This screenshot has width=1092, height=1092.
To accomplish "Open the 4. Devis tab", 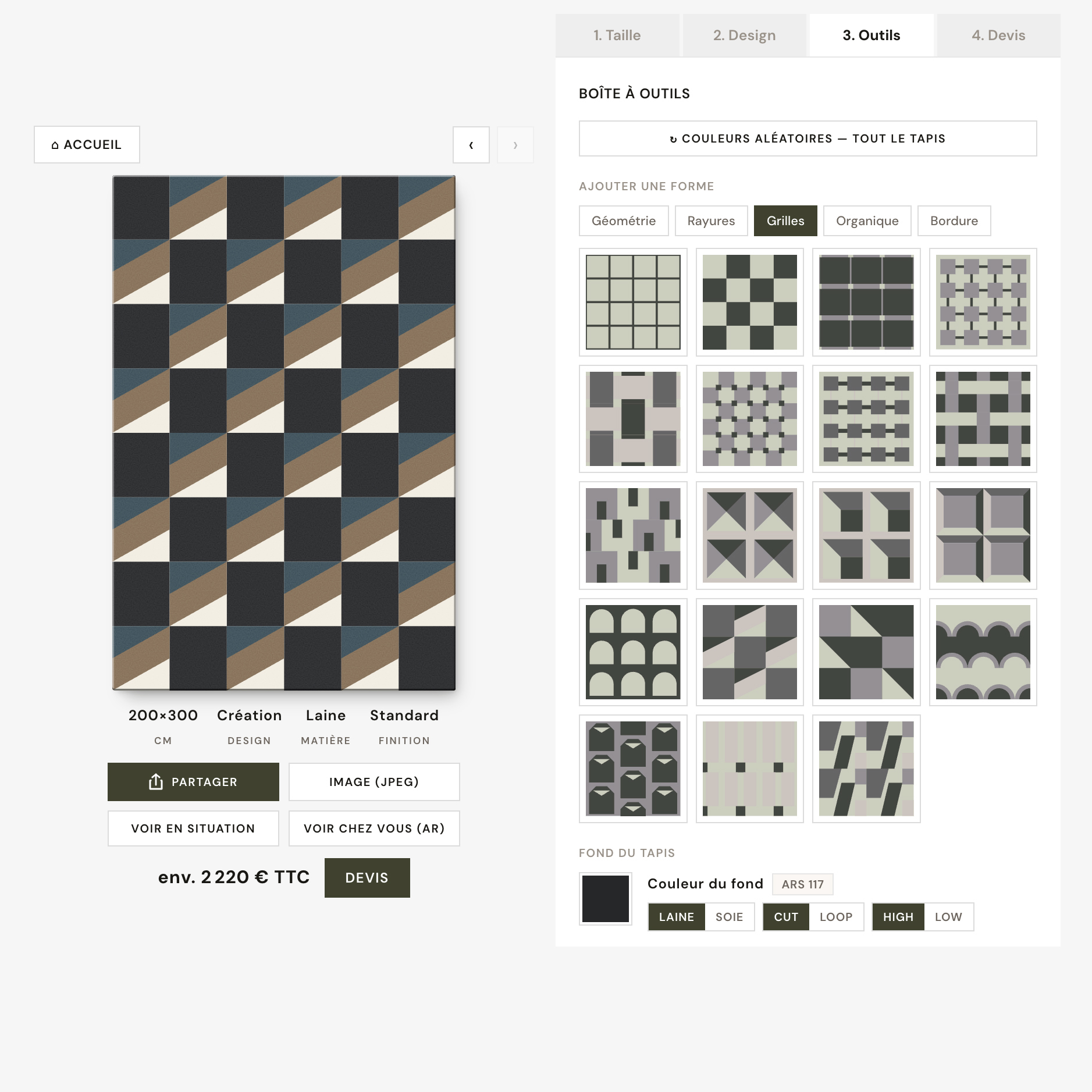I will point(998,35).
